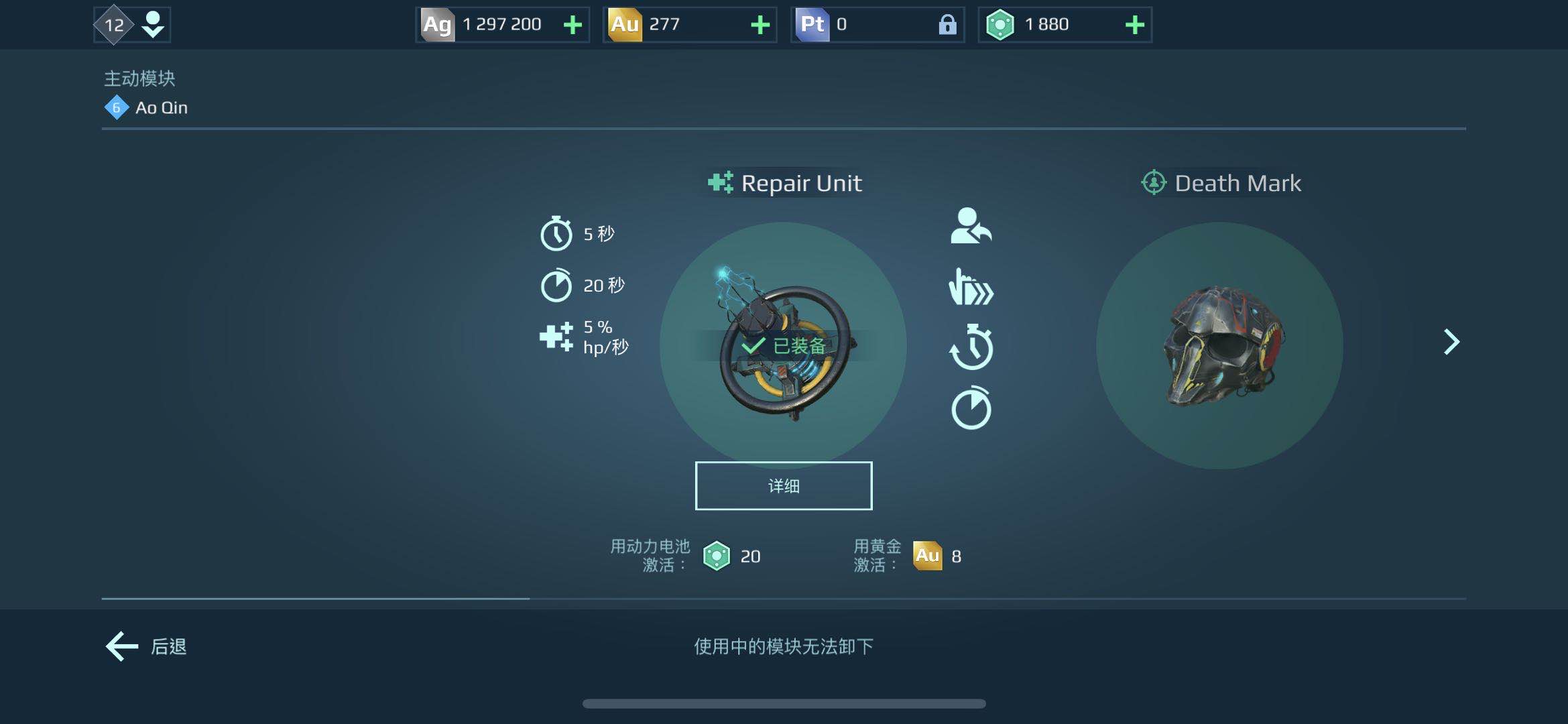Select the Death Mark skull module
The image size is (1568, 724).
coord(1219,345)
